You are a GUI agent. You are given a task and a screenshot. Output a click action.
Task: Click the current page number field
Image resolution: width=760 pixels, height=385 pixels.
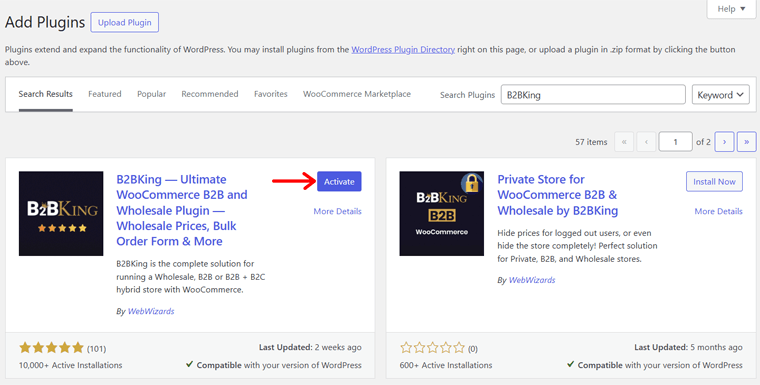tap(675, 142)
